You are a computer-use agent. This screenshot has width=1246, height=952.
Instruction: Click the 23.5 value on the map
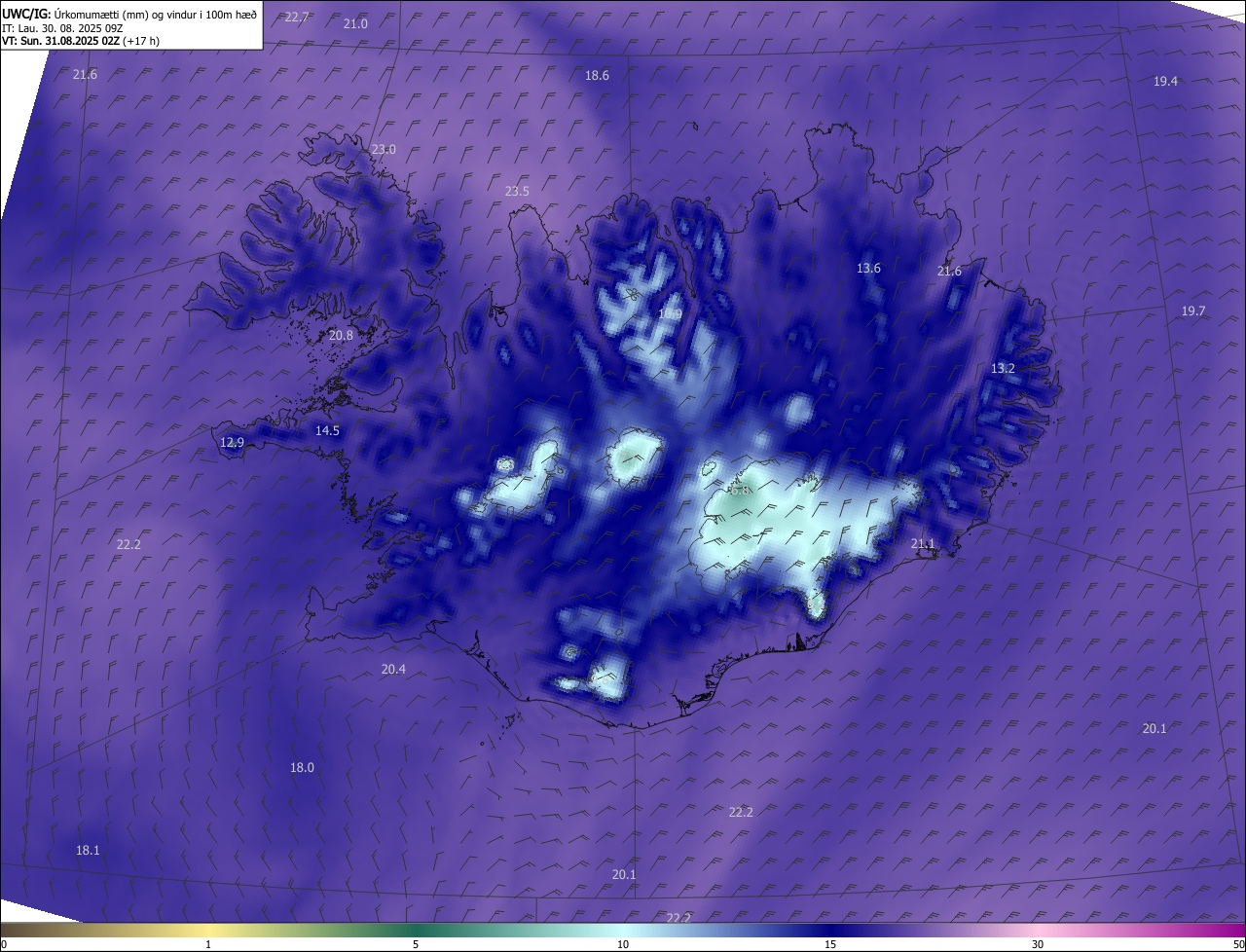pos(517,191)
